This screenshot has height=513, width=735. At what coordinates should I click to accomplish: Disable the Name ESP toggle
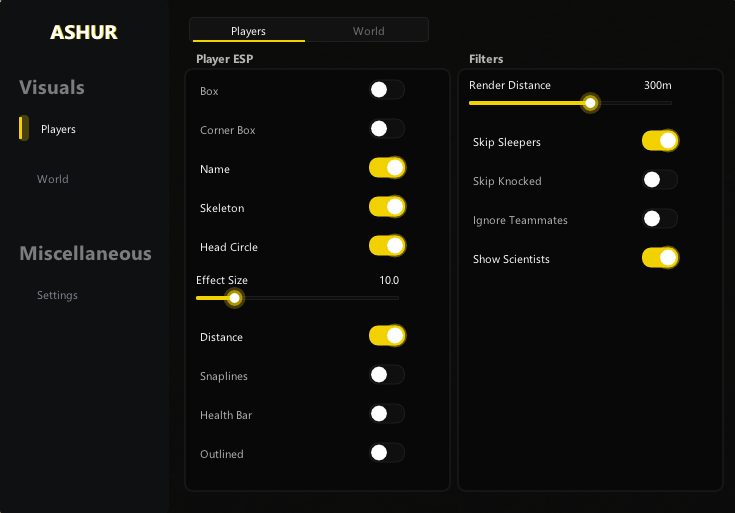[386, 168]
